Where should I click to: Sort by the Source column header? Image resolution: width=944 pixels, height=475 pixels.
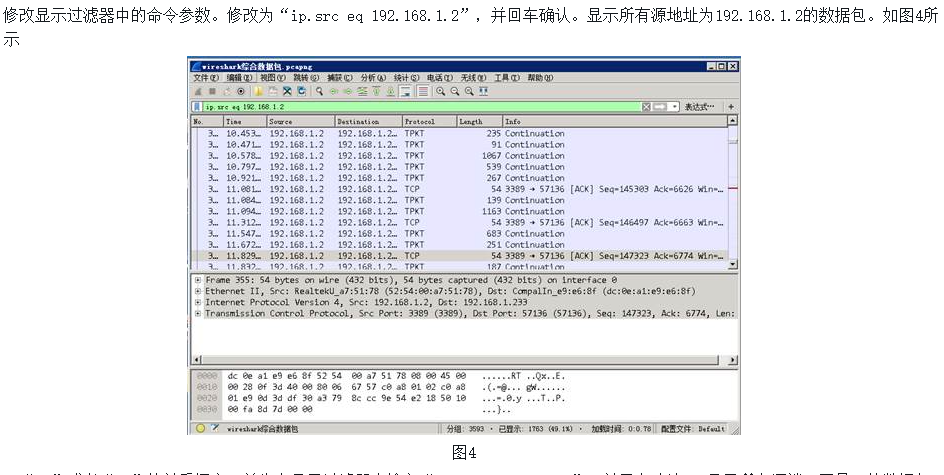point(301,122)
